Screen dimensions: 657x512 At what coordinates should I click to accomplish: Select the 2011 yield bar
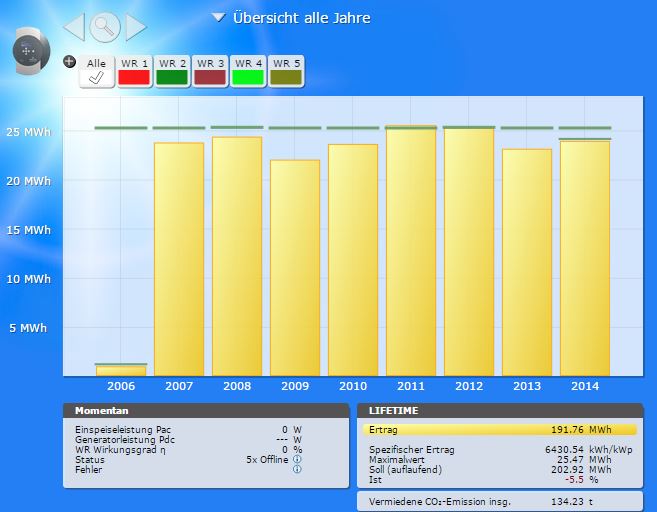click(411, 250)
